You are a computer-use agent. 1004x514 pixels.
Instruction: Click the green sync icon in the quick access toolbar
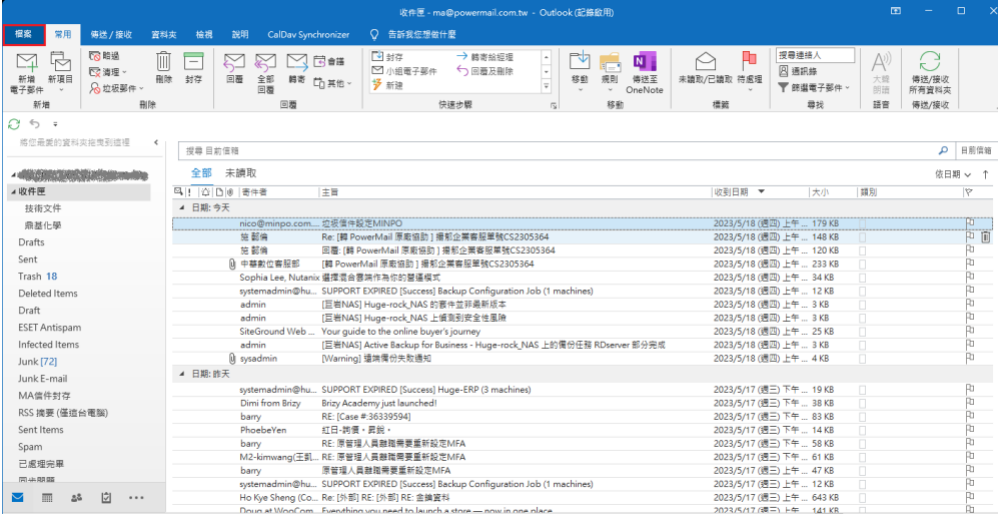point(14,124)
